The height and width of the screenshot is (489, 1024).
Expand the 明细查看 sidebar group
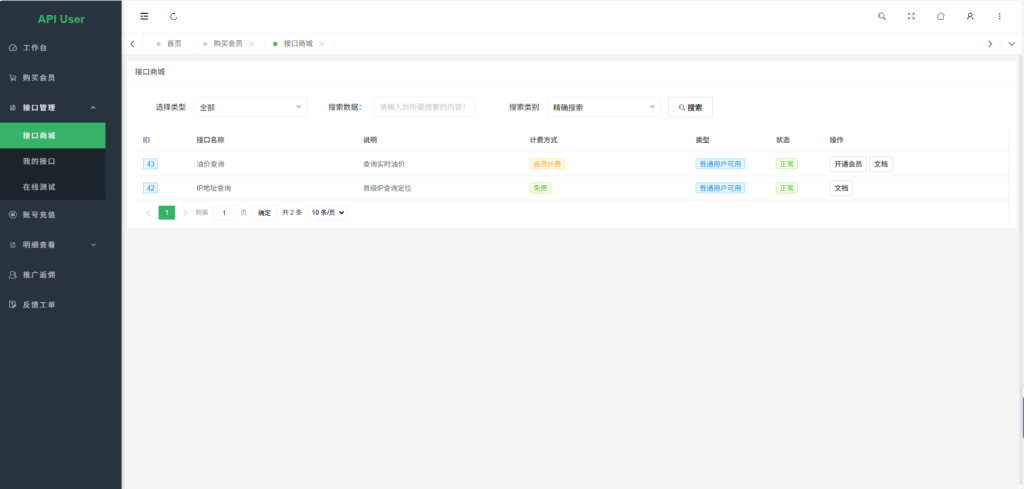click(x=61, y=245)
